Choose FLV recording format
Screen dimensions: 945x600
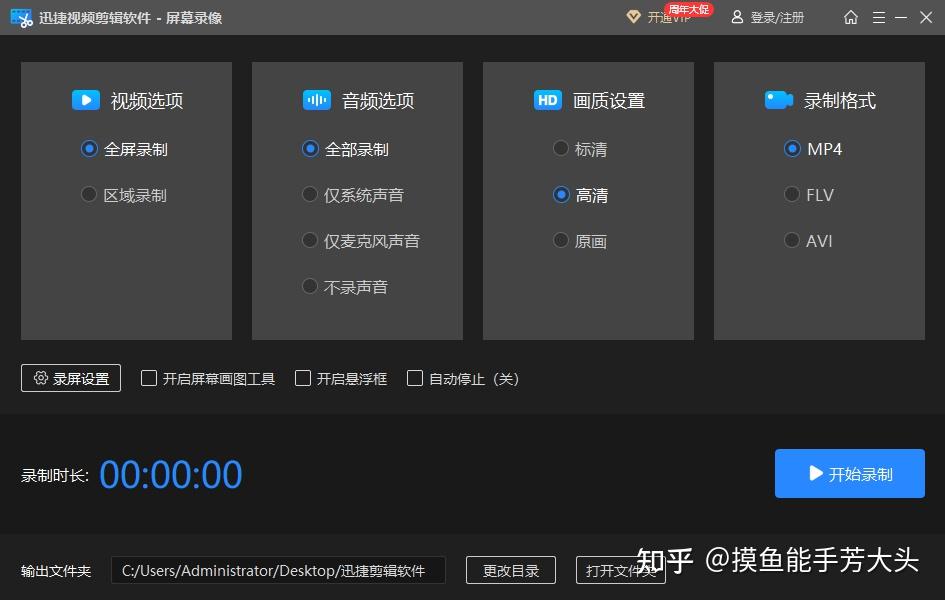coord(809,195)
